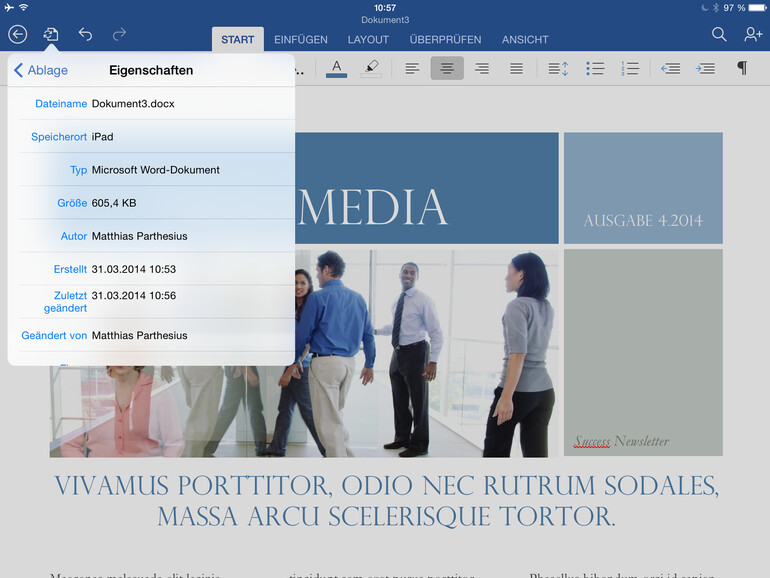Open search with magnifier icon
Screen dimensions: 770x578
[719, 35]
